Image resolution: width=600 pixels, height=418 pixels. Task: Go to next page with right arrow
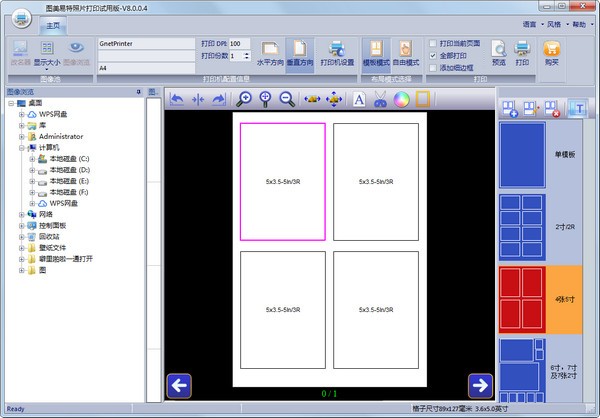coord(479,384)
